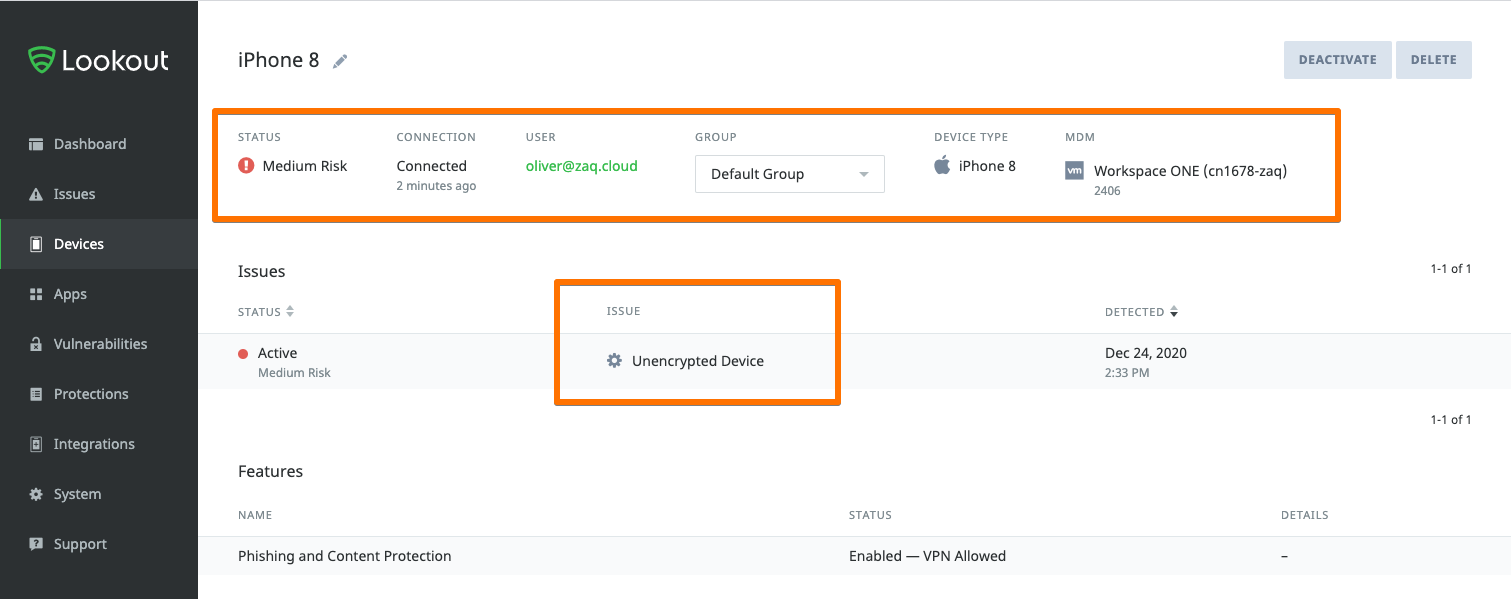
Task: Open the Dashboard sidebar item
Action: click(x=99, y=144)
